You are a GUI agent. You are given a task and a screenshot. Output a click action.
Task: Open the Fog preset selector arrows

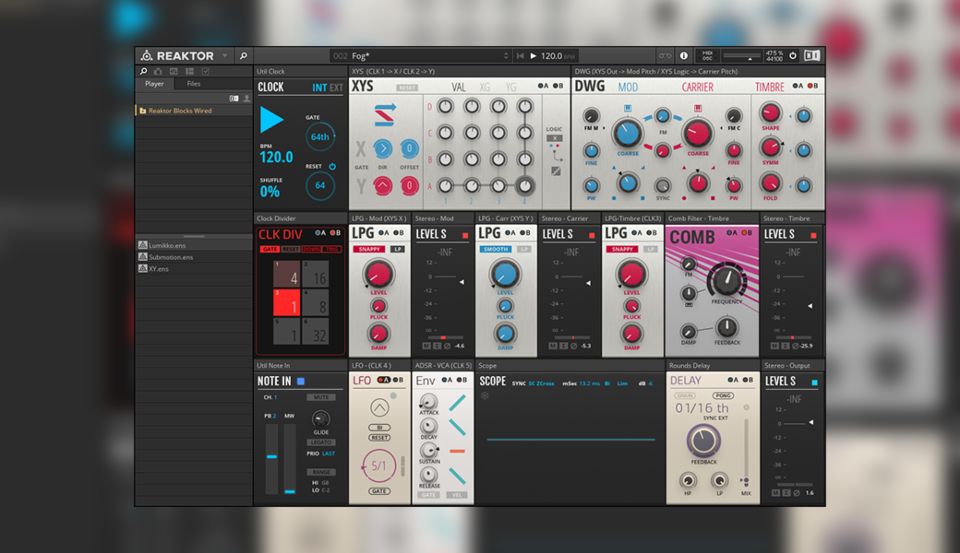[506, 56]
